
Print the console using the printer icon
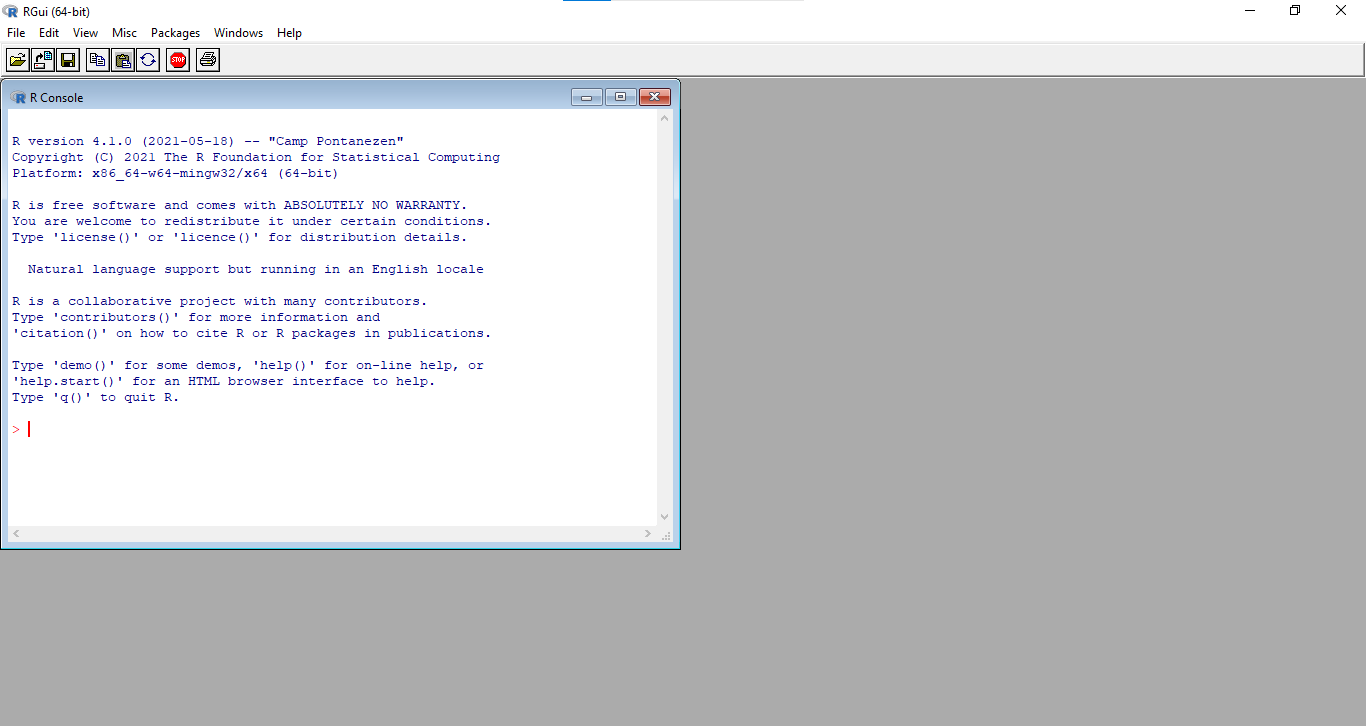click(x=208, y=60)
